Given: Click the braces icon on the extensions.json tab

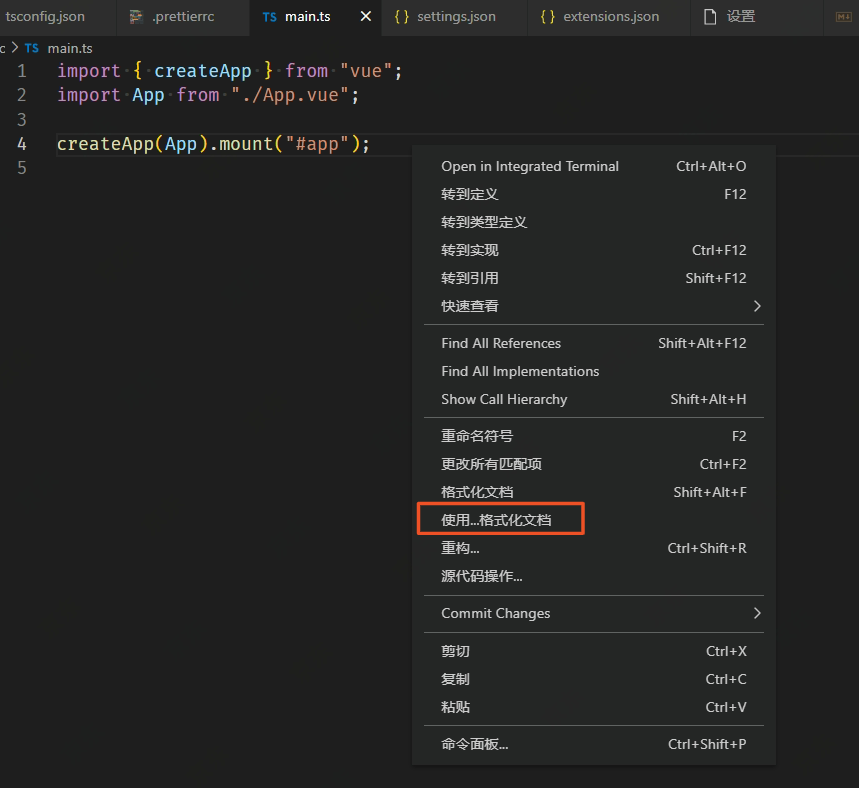Looking at the screenshot, I should point(547,16).
